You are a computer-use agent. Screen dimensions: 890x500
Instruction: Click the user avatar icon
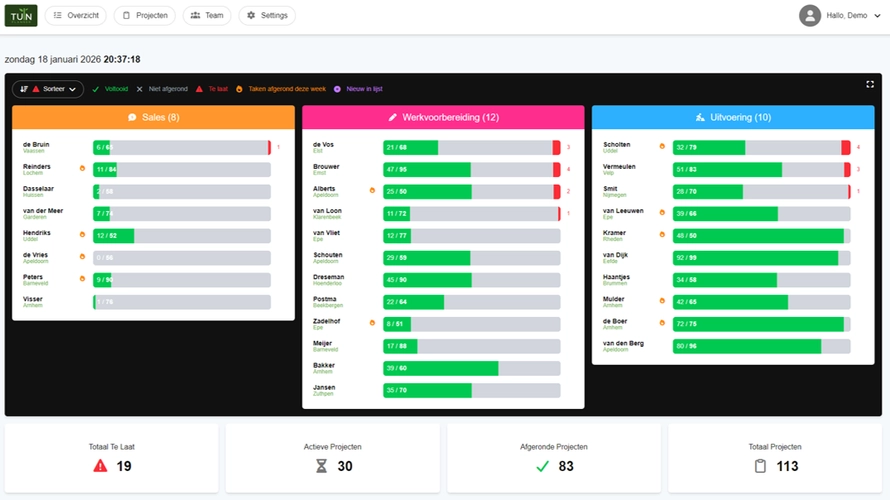[x=810, y=16]
